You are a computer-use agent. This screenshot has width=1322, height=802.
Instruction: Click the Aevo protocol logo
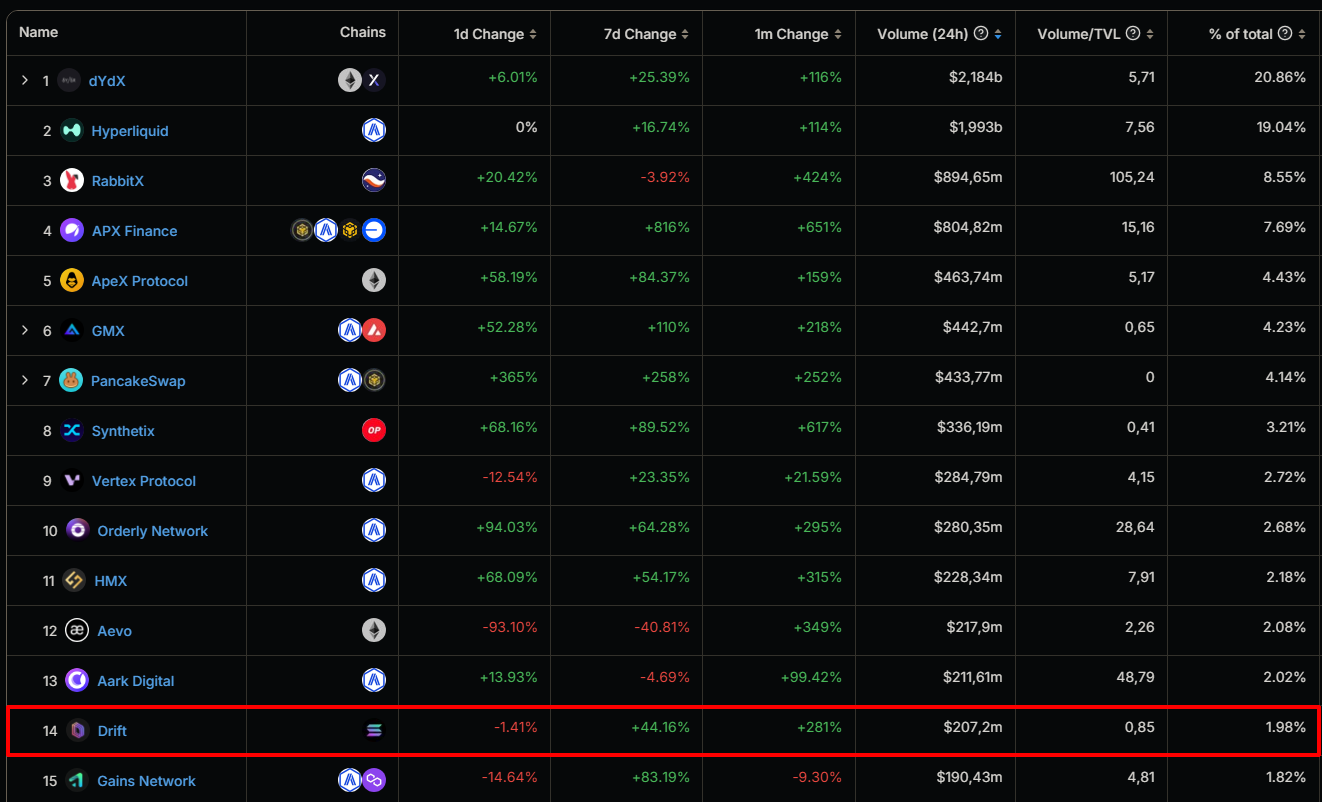coord(76,630)
